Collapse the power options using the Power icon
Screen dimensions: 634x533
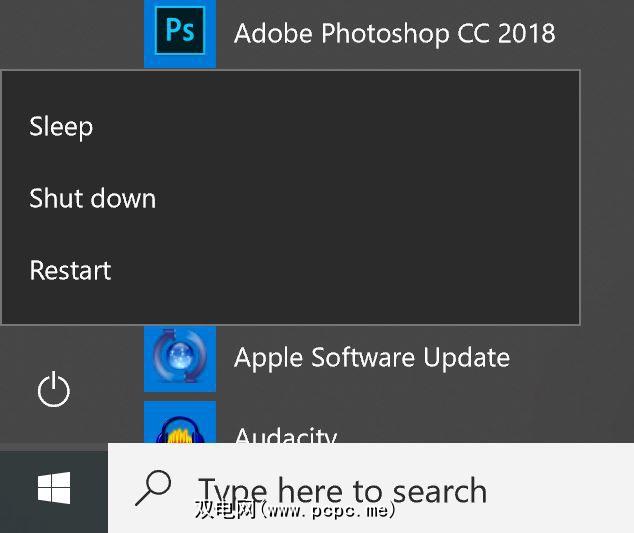53,390
